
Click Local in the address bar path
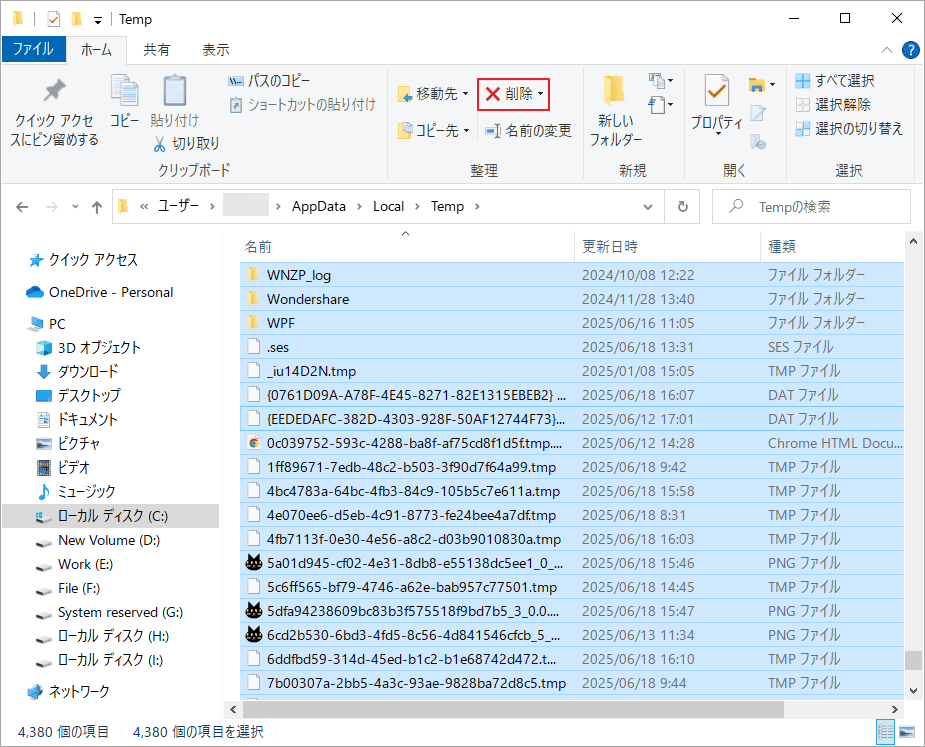click(388, 207)
